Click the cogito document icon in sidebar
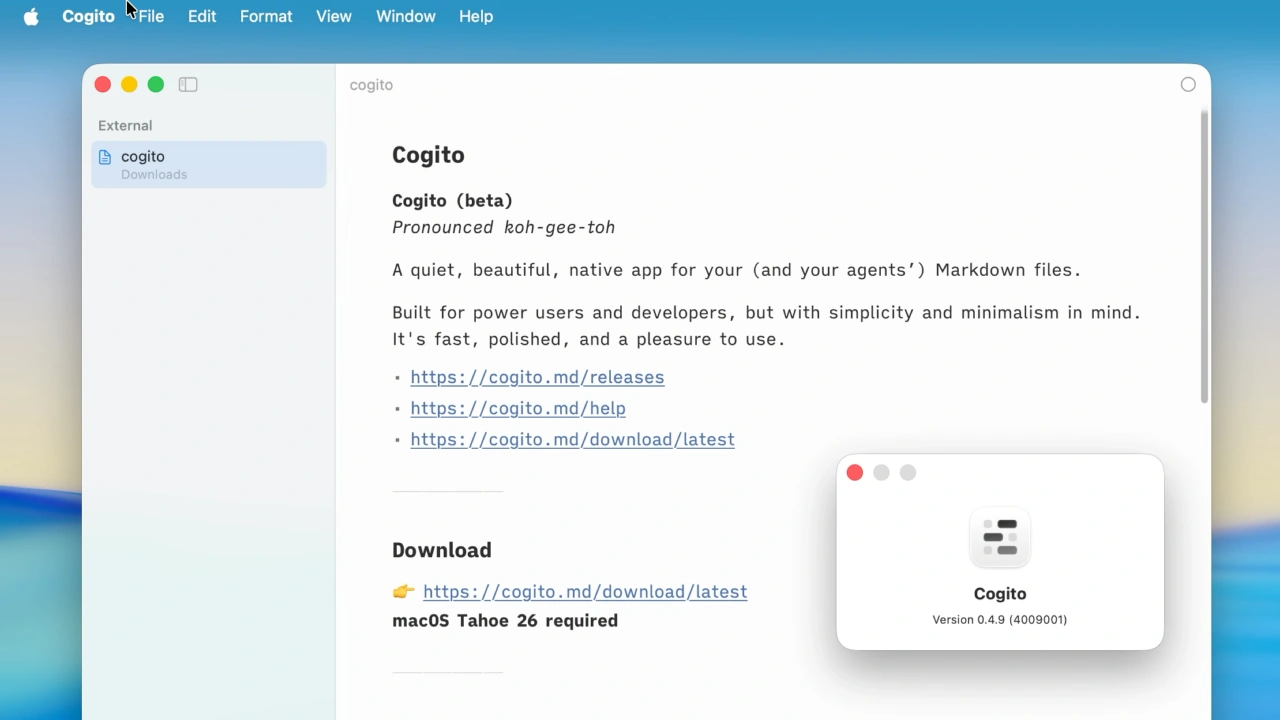Viewport: 1280px width, 720px height. (105, 157)
